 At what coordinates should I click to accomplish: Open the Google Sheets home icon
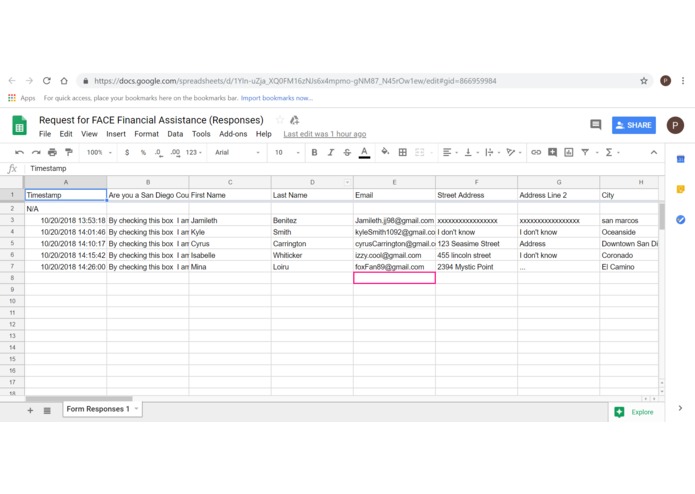(x=20, y=125)
